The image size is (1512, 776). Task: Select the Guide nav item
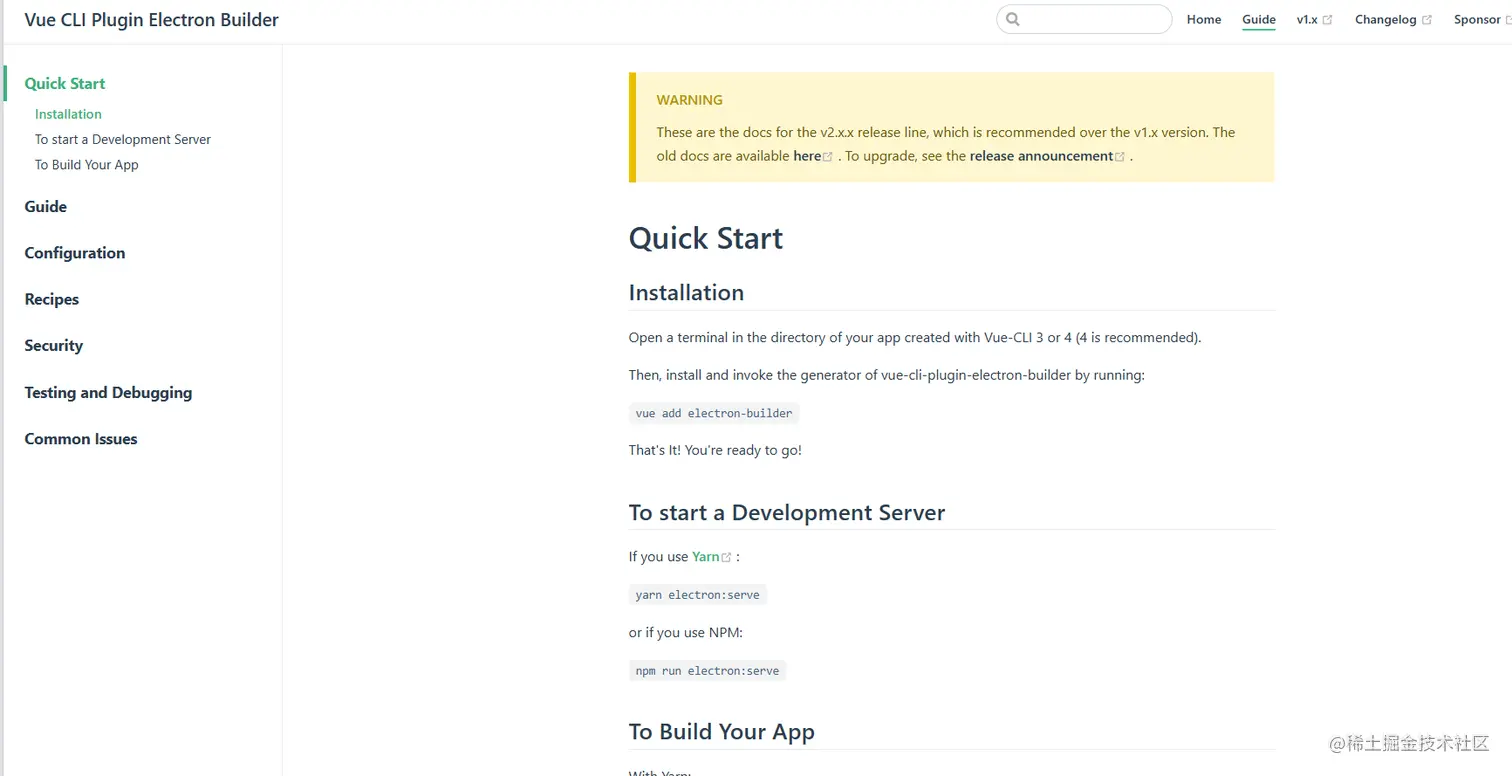tap(1259, 19)
